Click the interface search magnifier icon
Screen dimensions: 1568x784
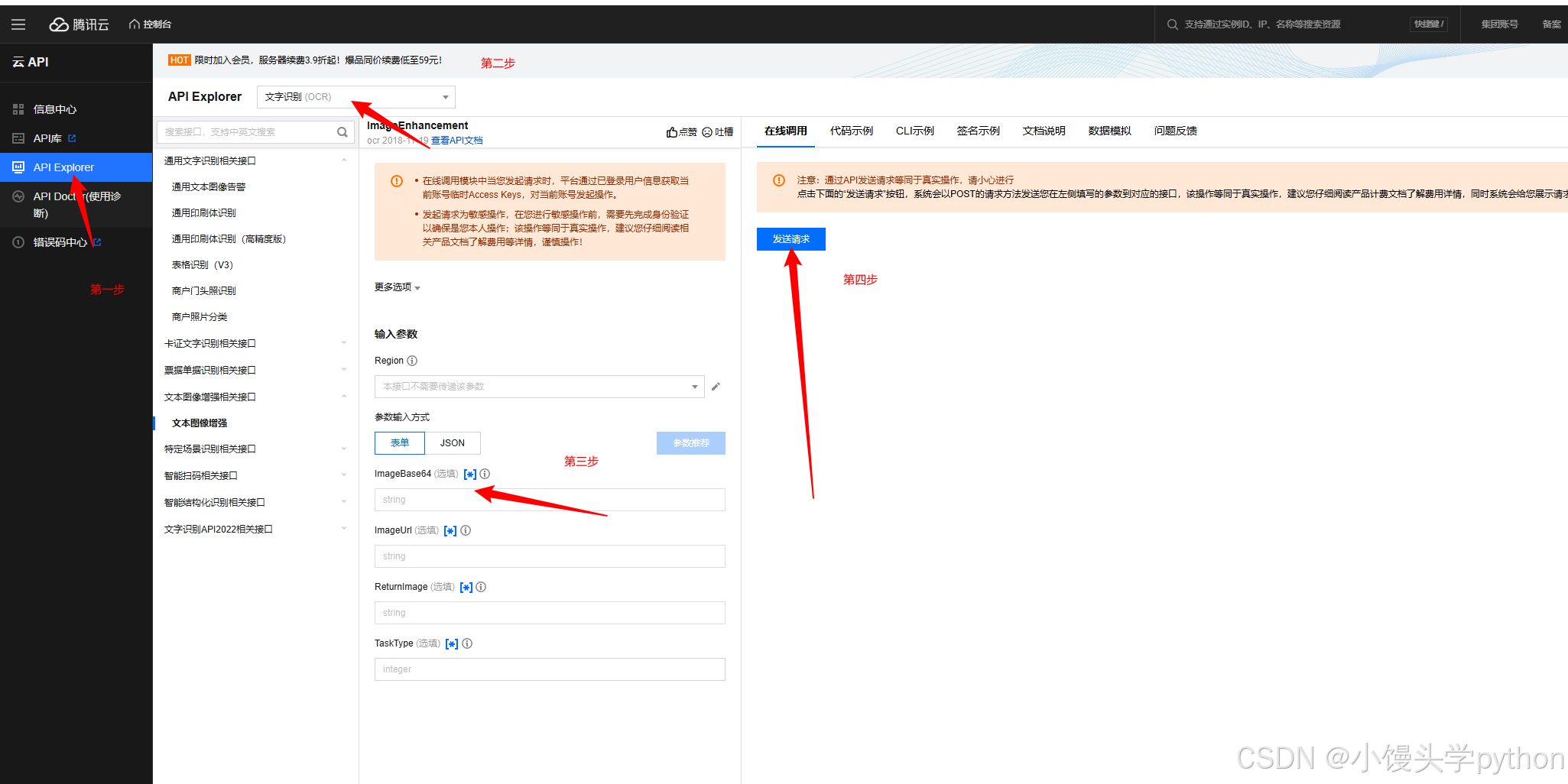(x=342, y=132)
